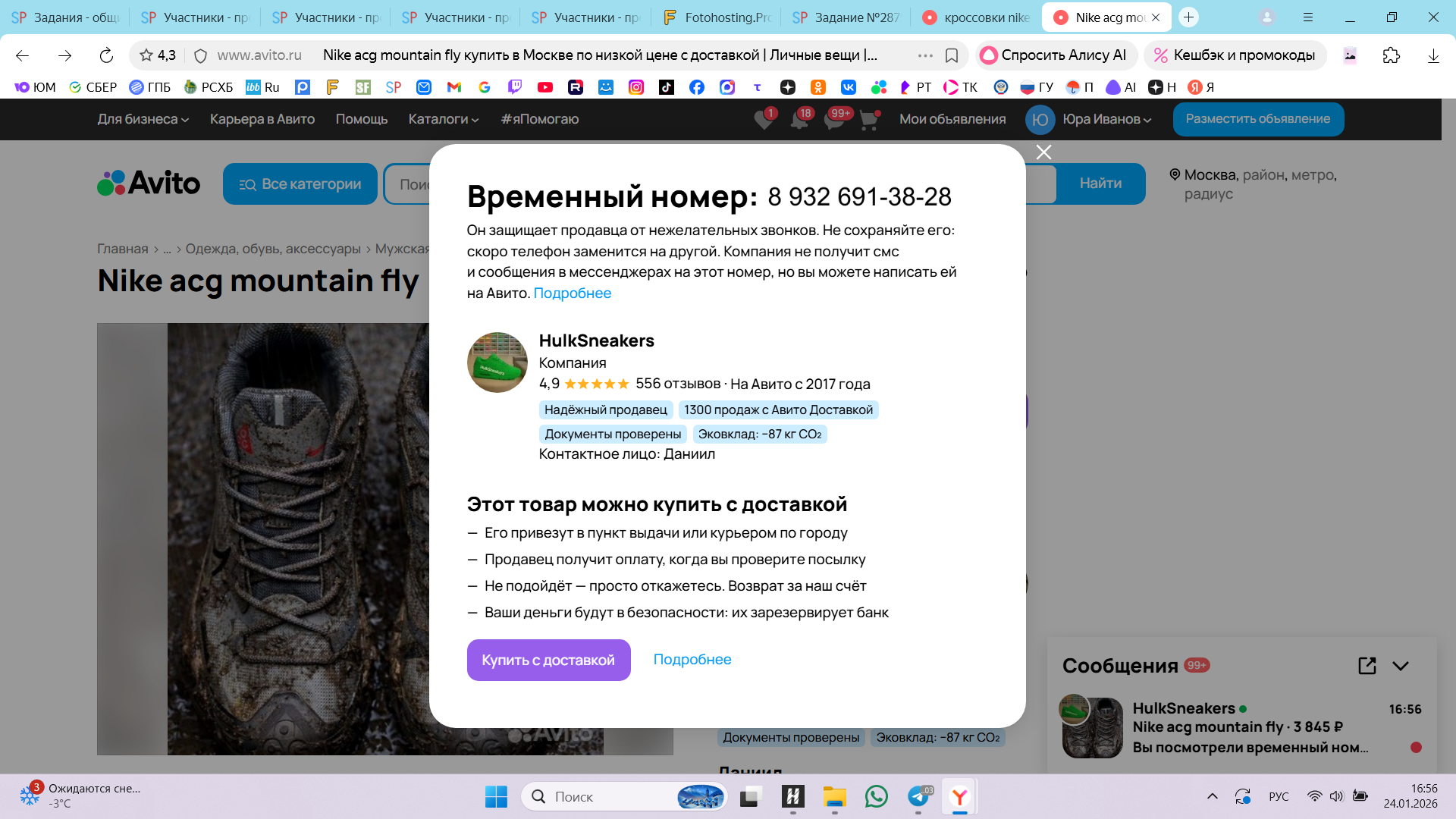This screenshot has height=819, width=1456.
Task: Close the temporary number popup
Action: click(1043, 152)
